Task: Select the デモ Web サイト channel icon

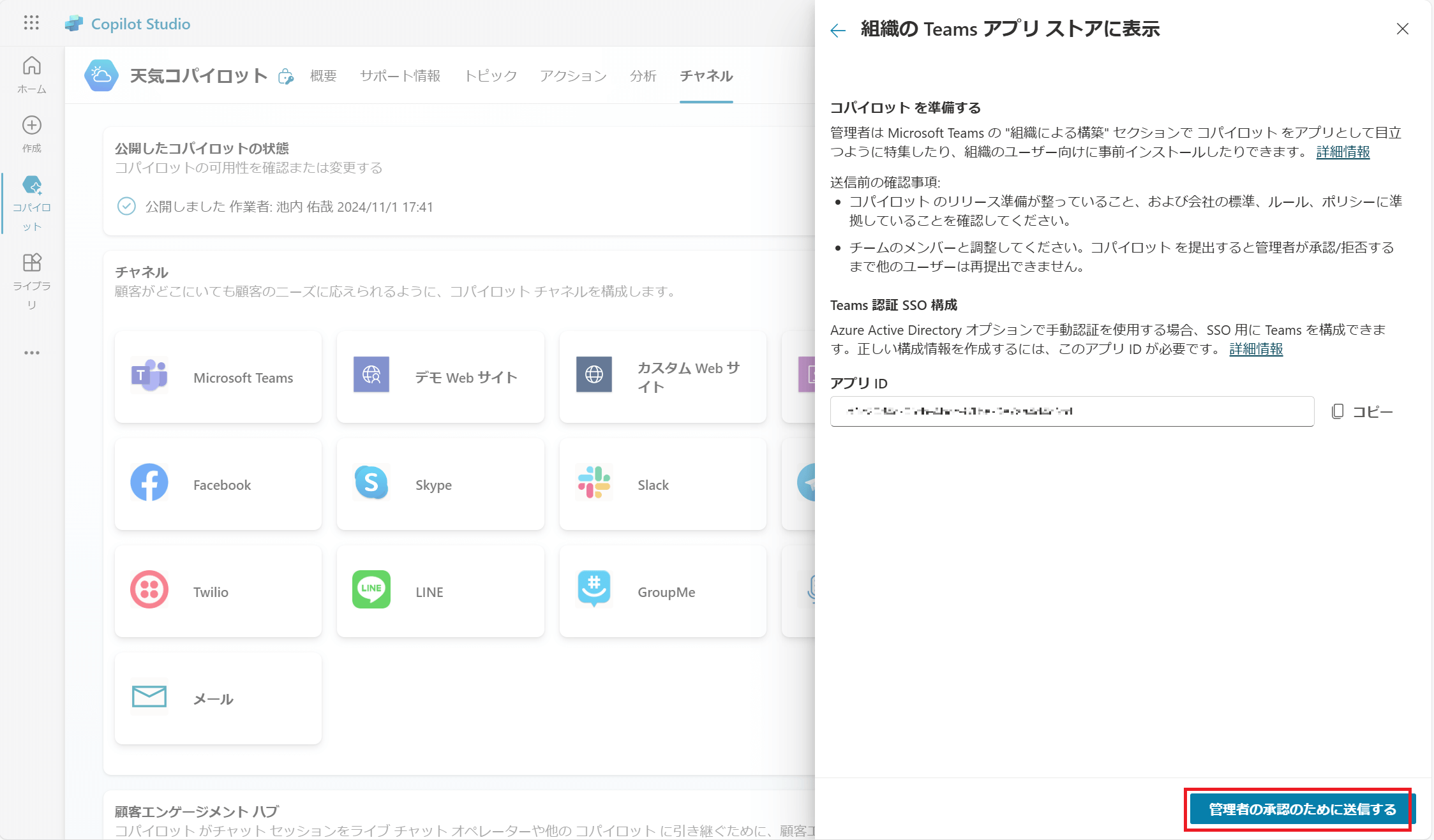Action: tap(371, 374)
